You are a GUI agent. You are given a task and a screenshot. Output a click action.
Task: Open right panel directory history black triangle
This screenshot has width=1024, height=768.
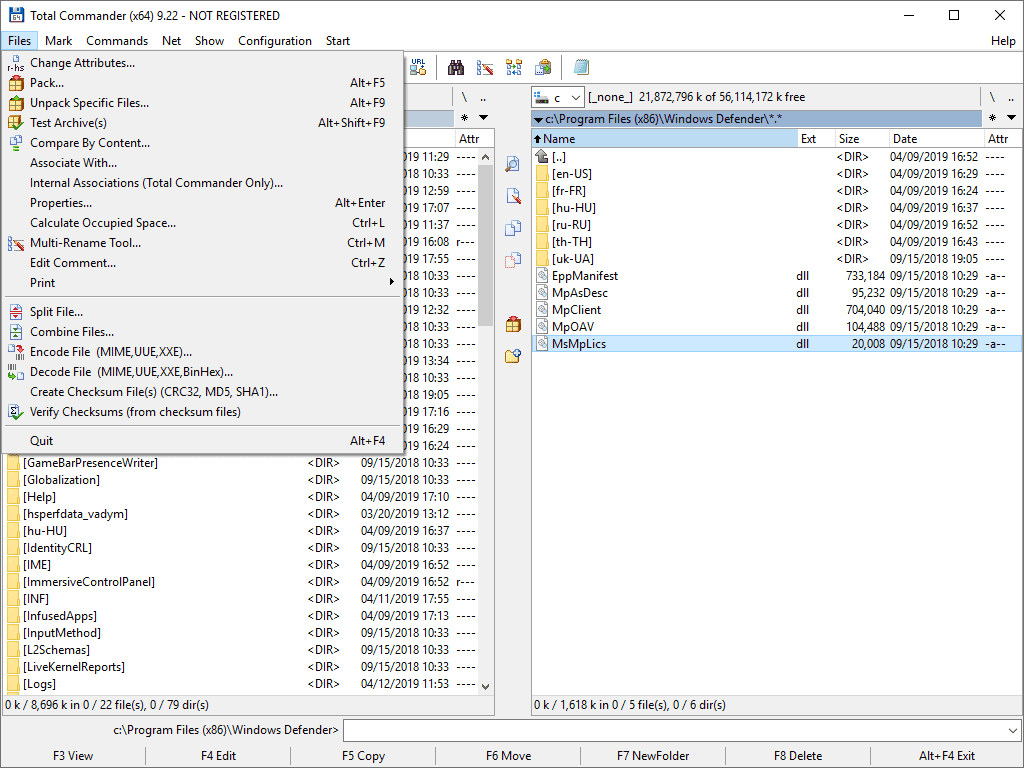(x=1011, y=118)
